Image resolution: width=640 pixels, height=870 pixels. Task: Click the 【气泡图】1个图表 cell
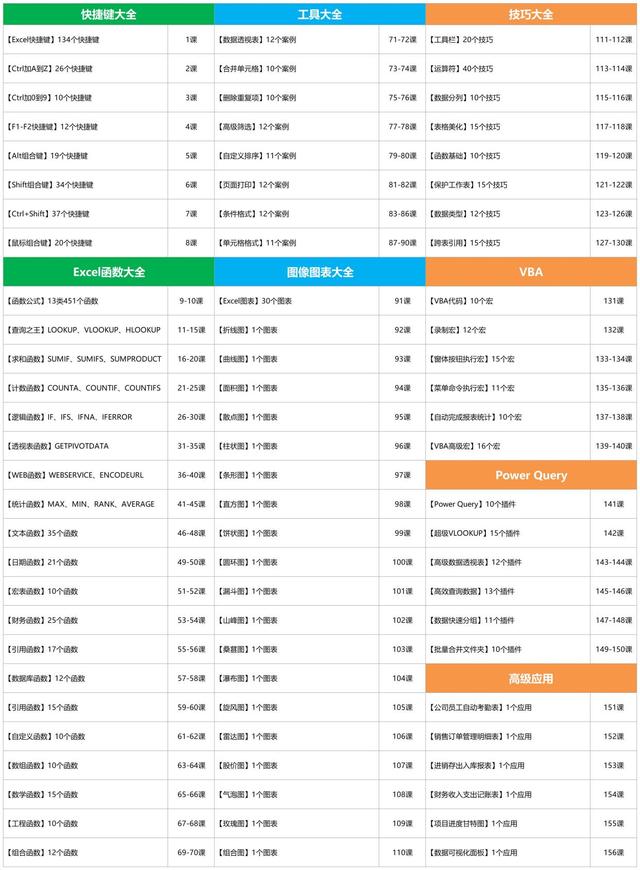tap(297, 795)
